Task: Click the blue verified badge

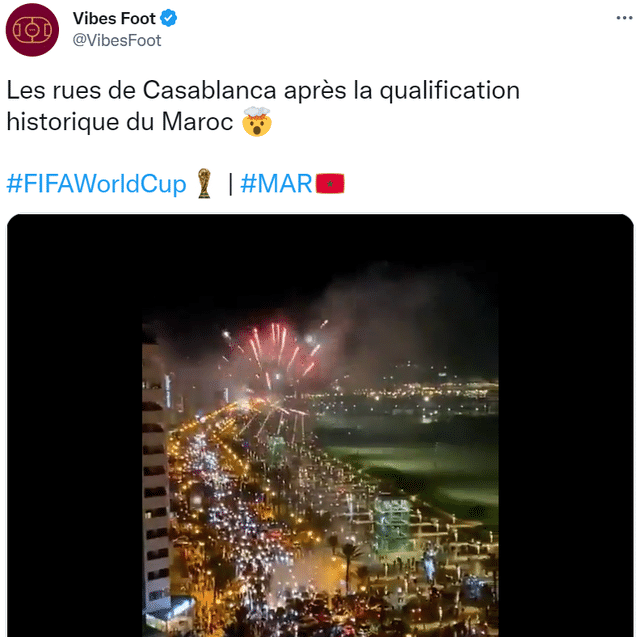Action: 171,18
